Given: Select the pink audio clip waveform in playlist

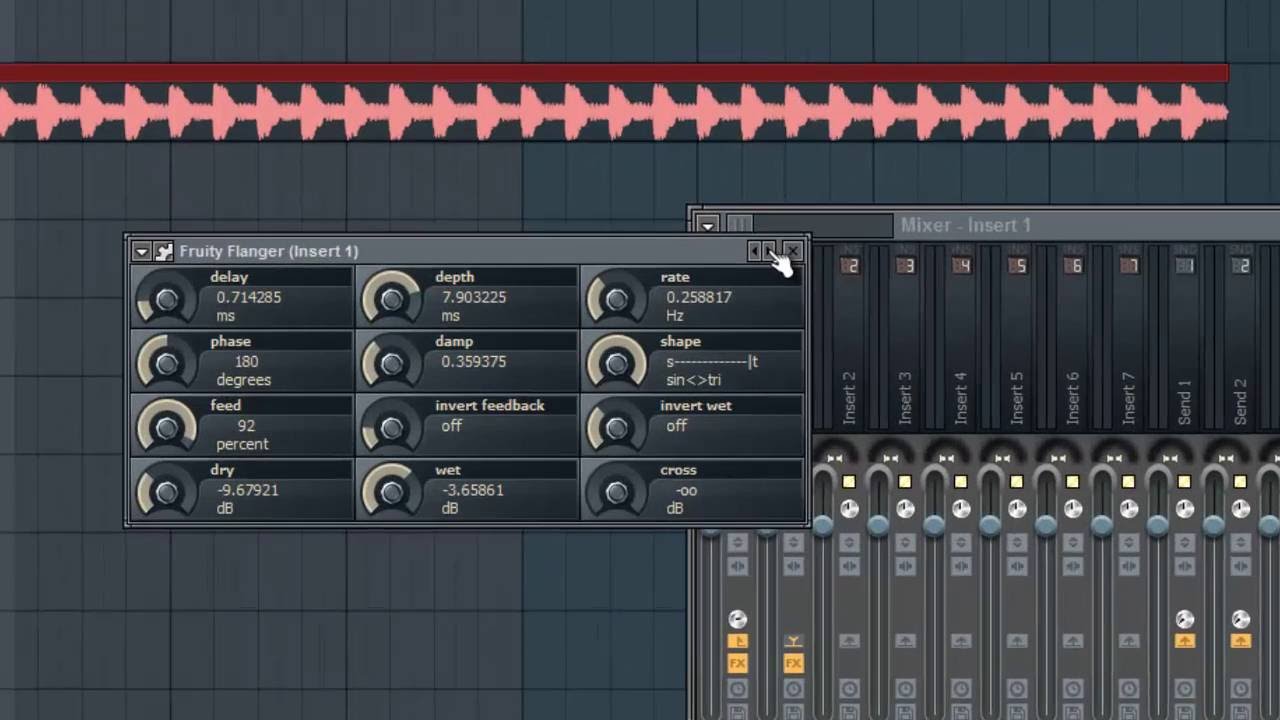Looking at the screenshot, I should (614, 112).
